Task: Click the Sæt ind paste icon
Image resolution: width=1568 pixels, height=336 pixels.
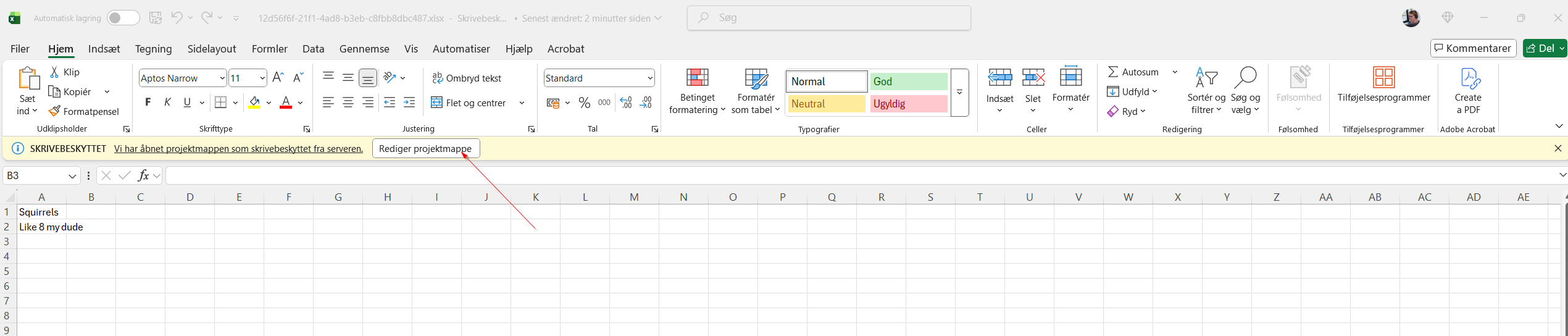Action: (28, 79)
